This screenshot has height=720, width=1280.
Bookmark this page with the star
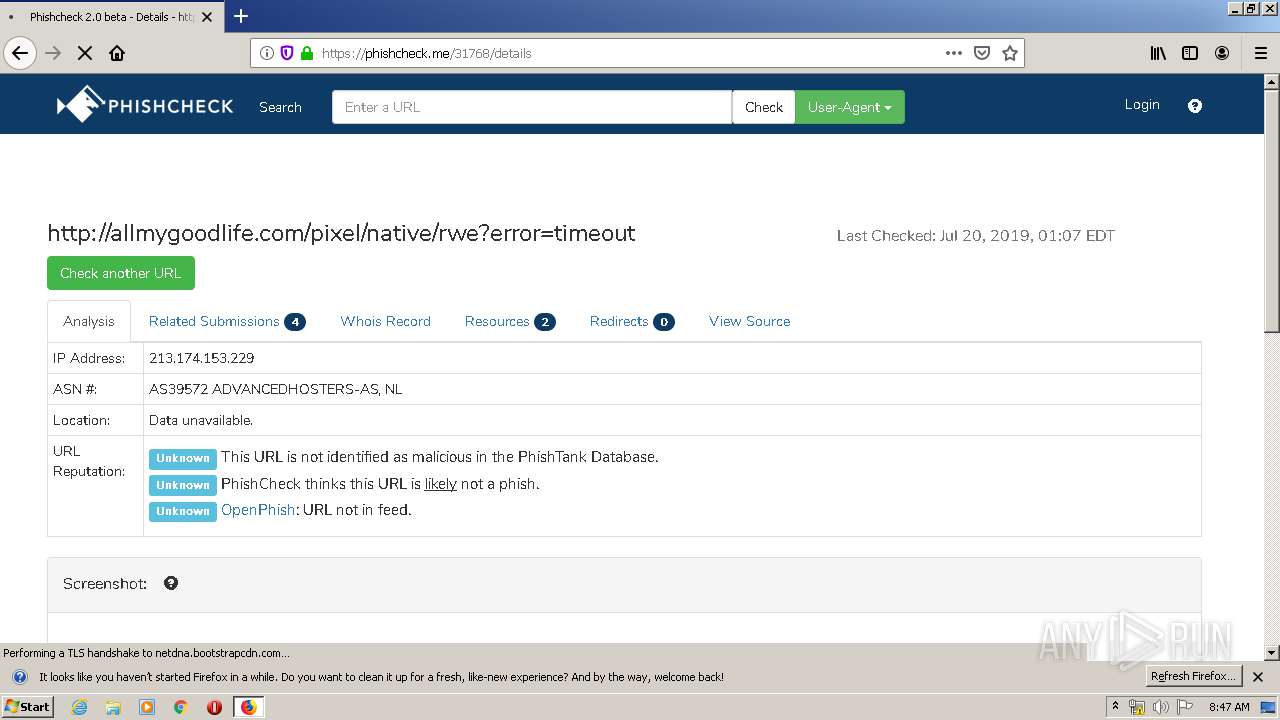coord(1010,53)
